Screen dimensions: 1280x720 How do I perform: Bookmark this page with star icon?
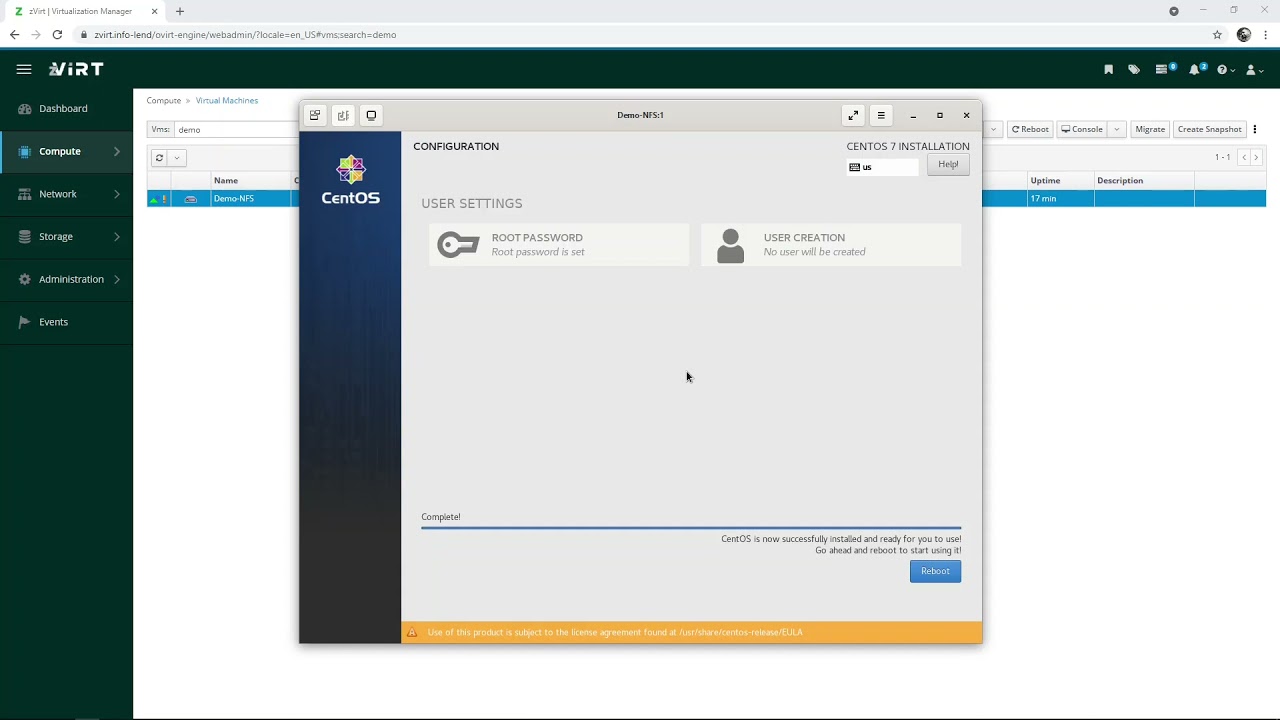[1217, 34]
